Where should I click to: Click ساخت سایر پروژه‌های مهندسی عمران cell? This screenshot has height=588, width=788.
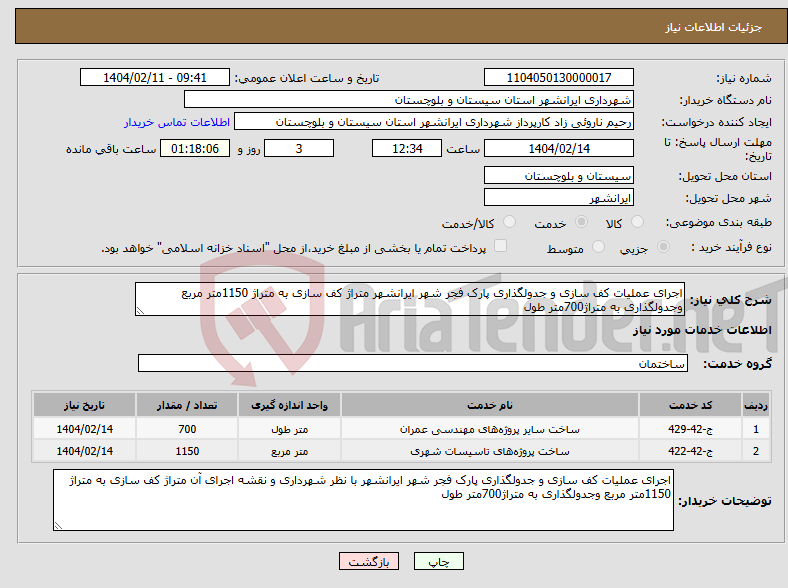pos(489,429)
